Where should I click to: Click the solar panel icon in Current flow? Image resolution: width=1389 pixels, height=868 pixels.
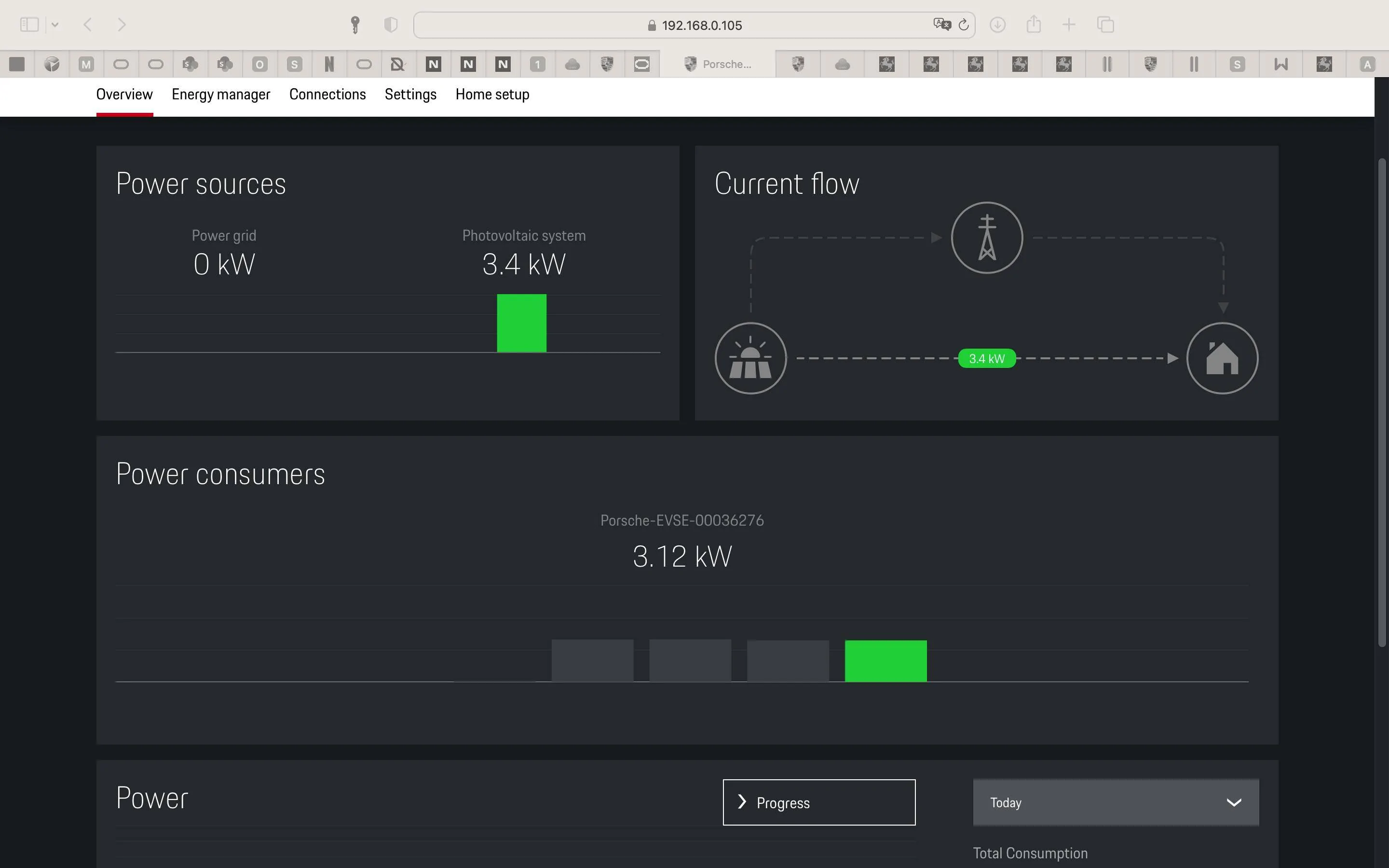point(750,358)
